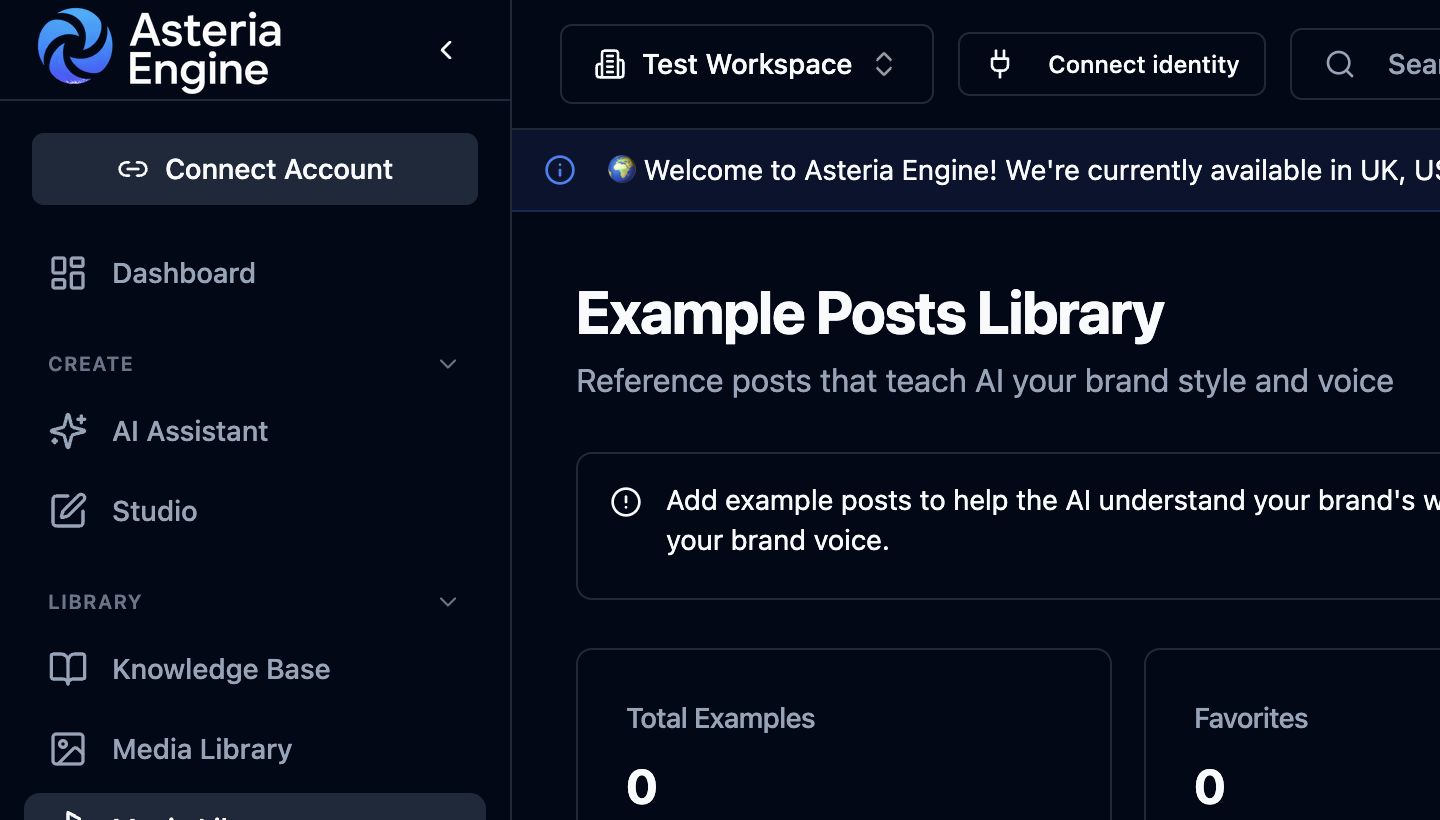Screen dimensions: 1440x820
Task: Click the AI Assistant sparkle icon
Action: 68,431
